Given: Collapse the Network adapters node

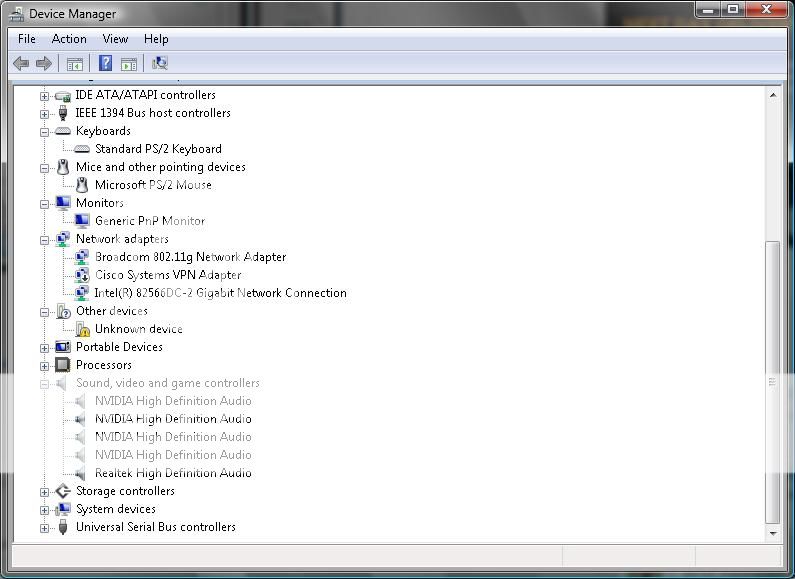Looking at the screenshot, I should coord(44,240).
